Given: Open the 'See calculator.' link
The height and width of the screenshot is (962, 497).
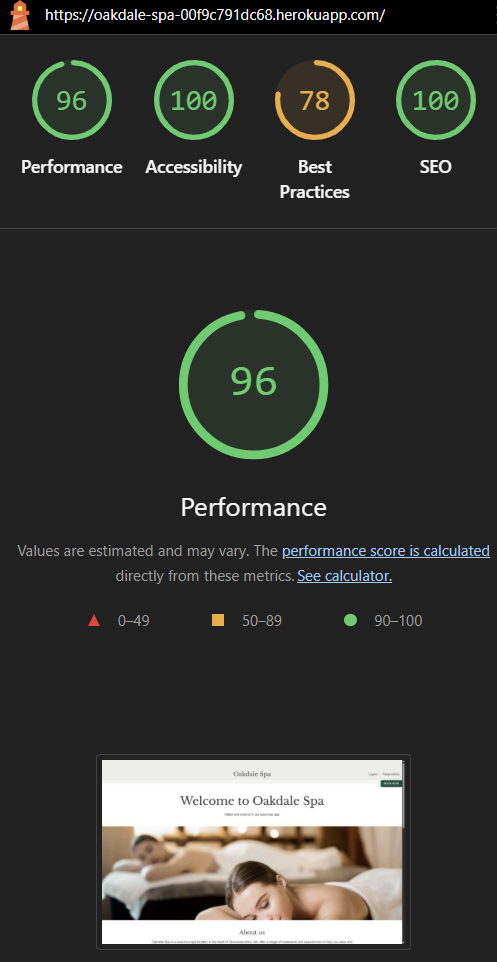Looking at the screenshot, I should click(345, 576).
